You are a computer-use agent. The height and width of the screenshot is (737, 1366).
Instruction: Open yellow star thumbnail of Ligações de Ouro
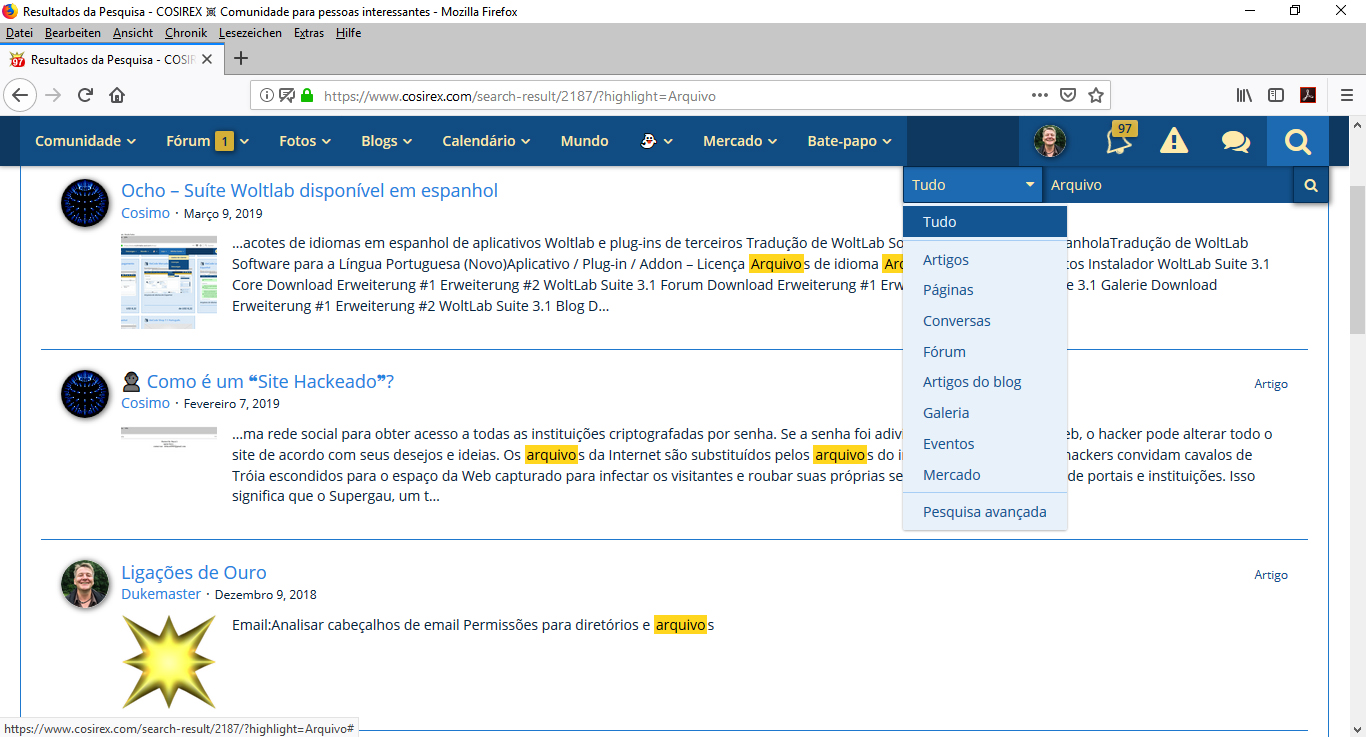click(x=168, y=663)
